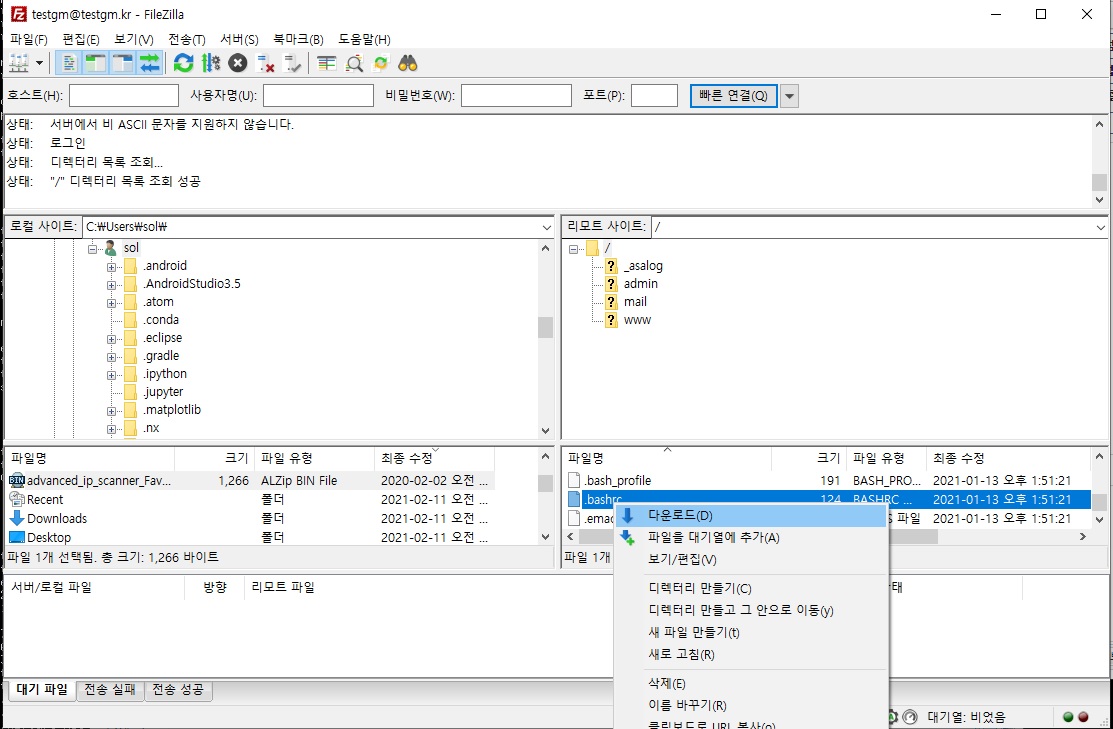Screen dimensions: 1113x729
Task: Select the www folder in remote tree
Action: (636, 320)
